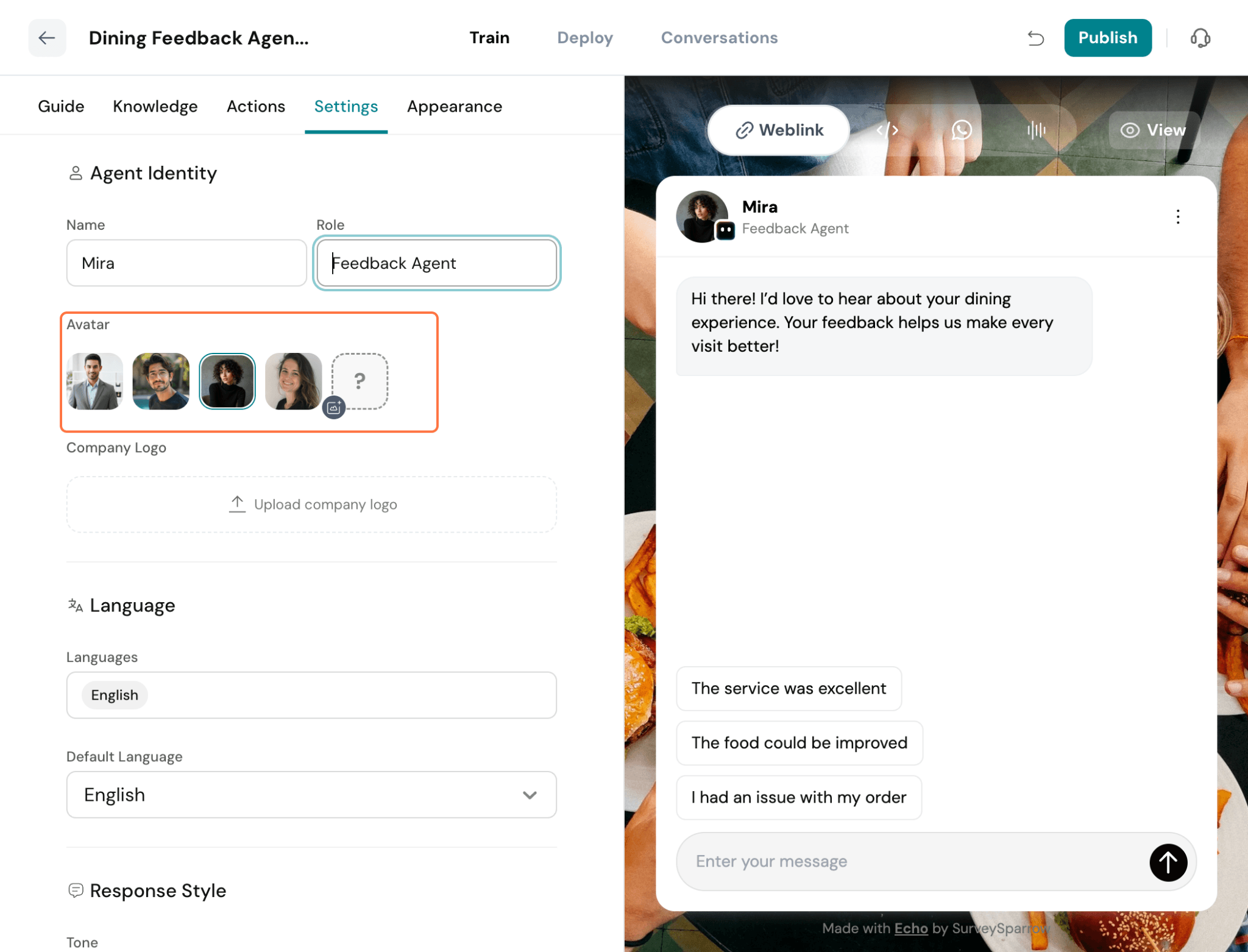Image resolution: width=1248 pixels, height=952 pixels.
Task: Click the Language section heading
Action: [132, 606]
